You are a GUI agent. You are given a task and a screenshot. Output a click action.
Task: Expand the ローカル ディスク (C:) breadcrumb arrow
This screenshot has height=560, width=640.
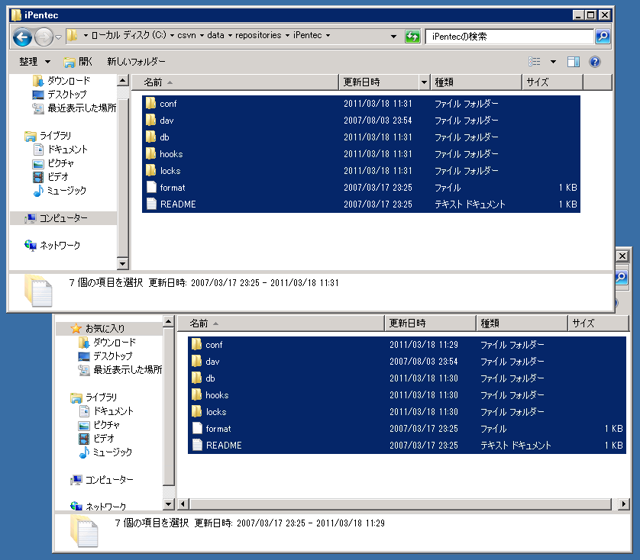(x=172, y=36)
